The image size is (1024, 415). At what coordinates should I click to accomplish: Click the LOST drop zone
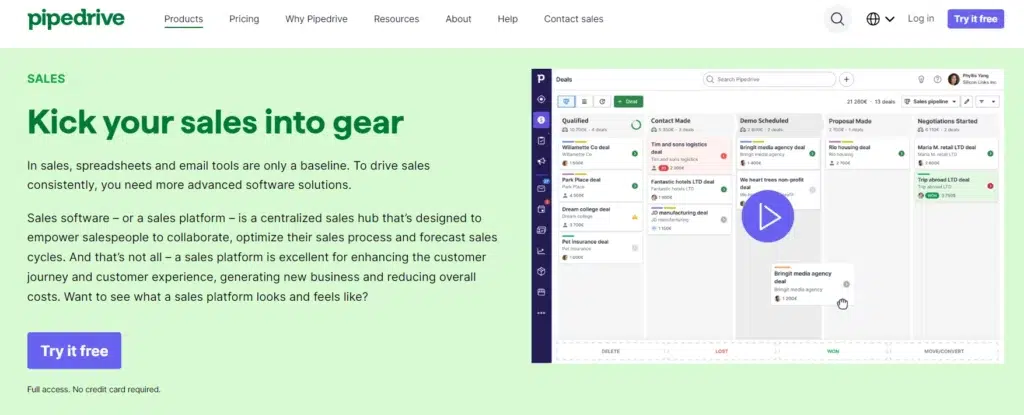point(722,352)
